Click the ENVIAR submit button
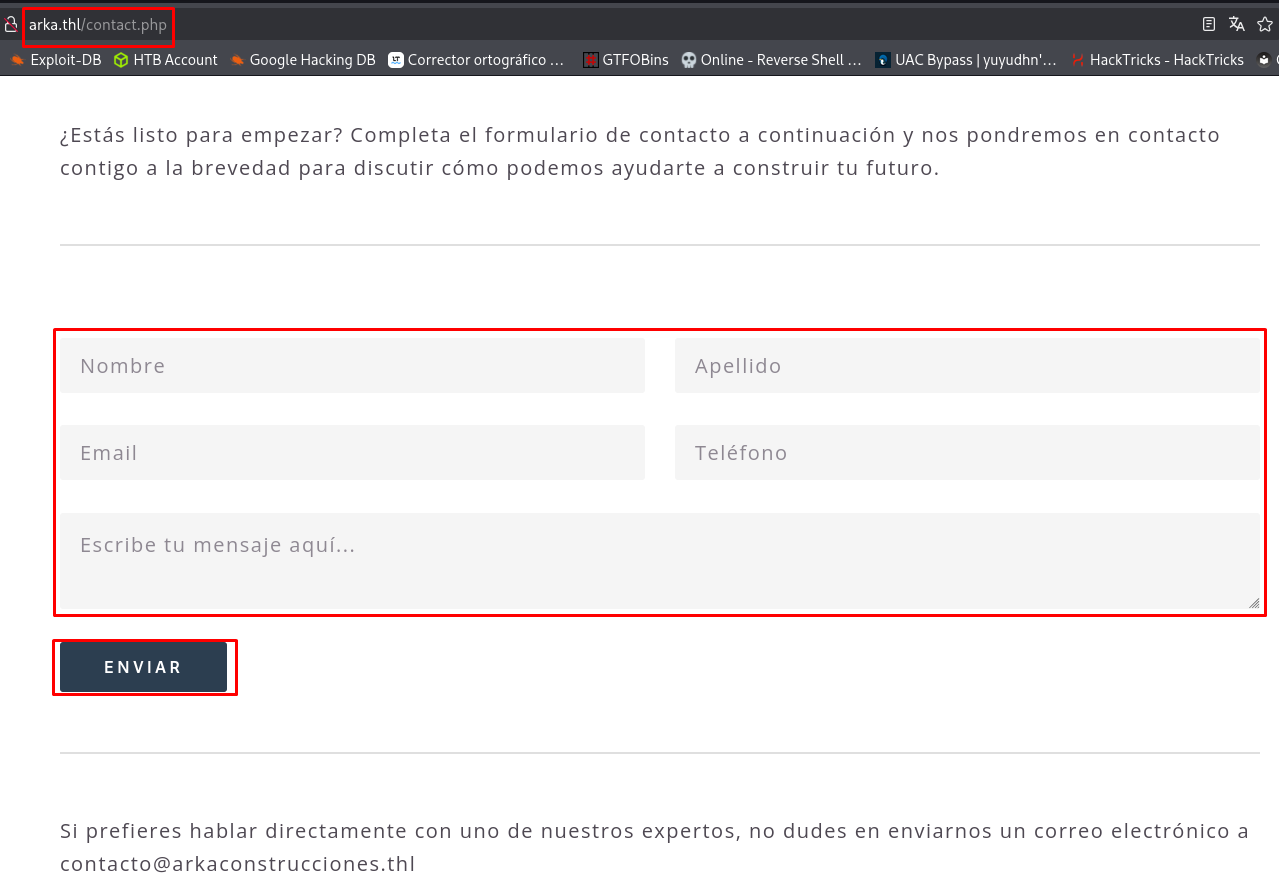This screenshot has height=889, width=1279. coord(143,667)
